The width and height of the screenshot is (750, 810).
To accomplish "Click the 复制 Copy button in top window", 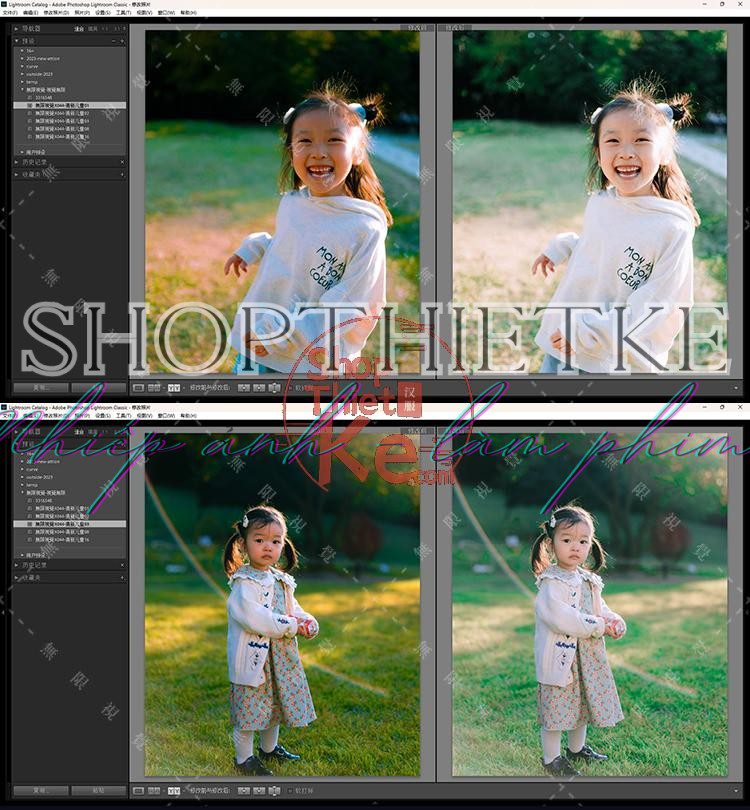I will pos(41,387).
